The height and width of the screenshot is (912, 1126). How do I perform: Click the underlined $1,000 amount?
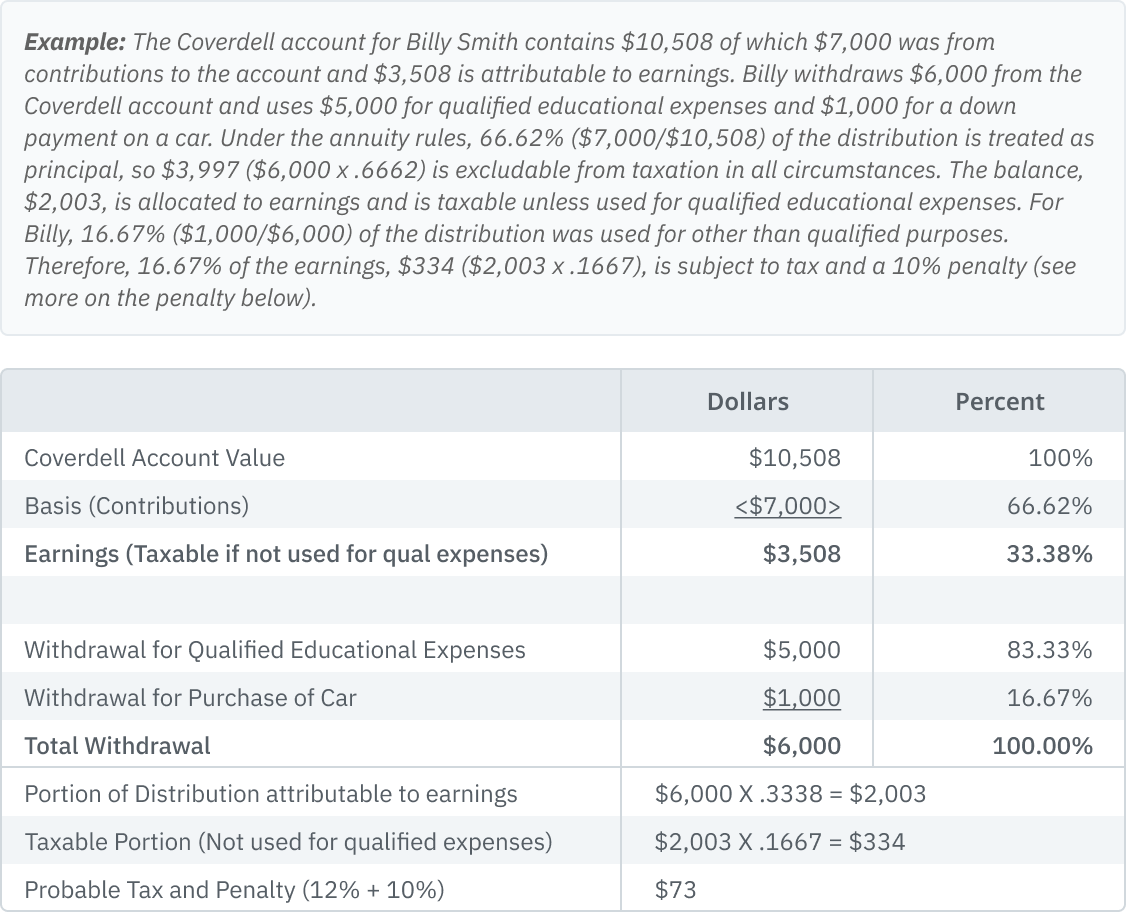pos(801,698)
